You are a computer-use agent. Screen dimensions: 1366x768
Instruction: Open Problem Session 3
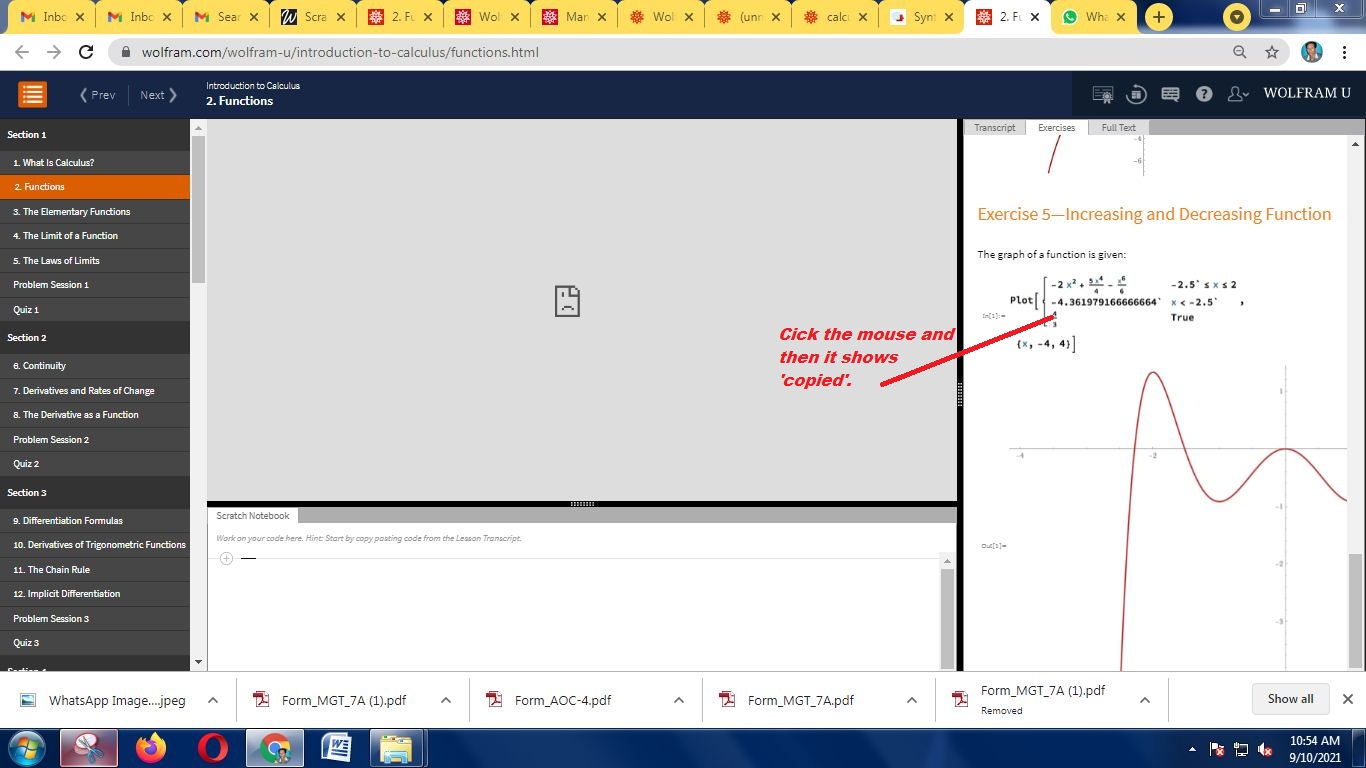coord(95,619)
